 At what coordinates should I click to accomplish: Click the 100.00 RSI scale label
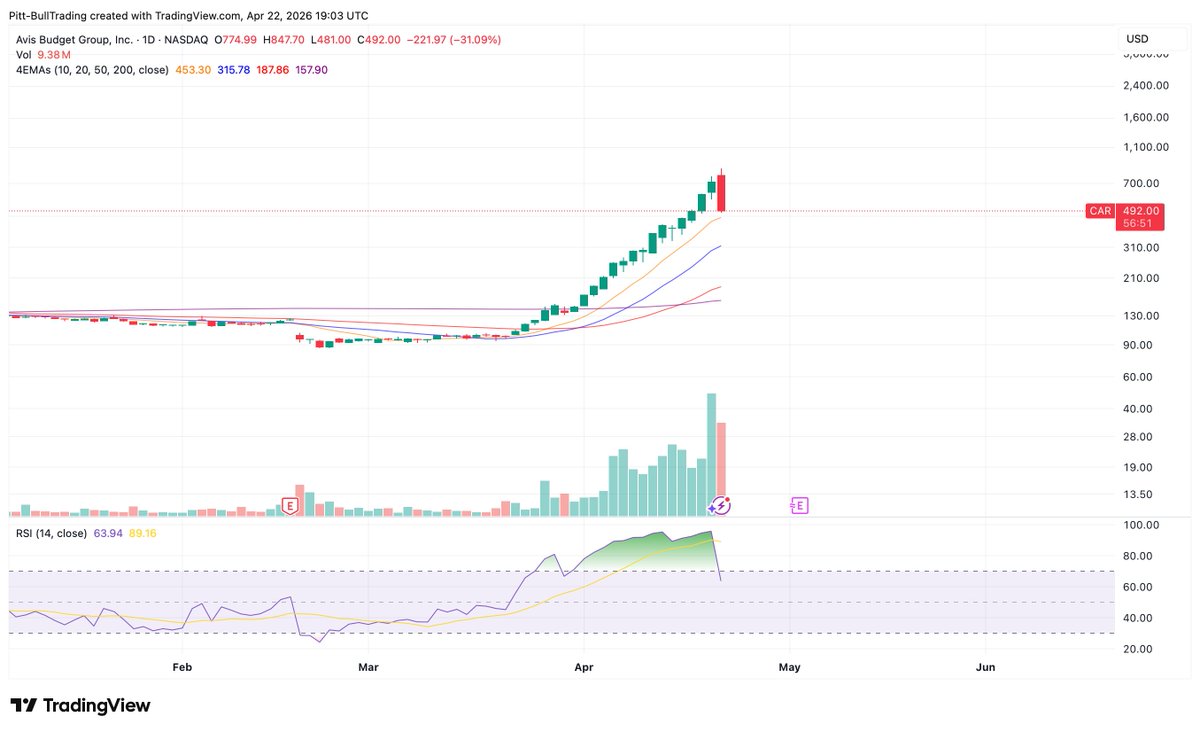tap(1141, 525)
